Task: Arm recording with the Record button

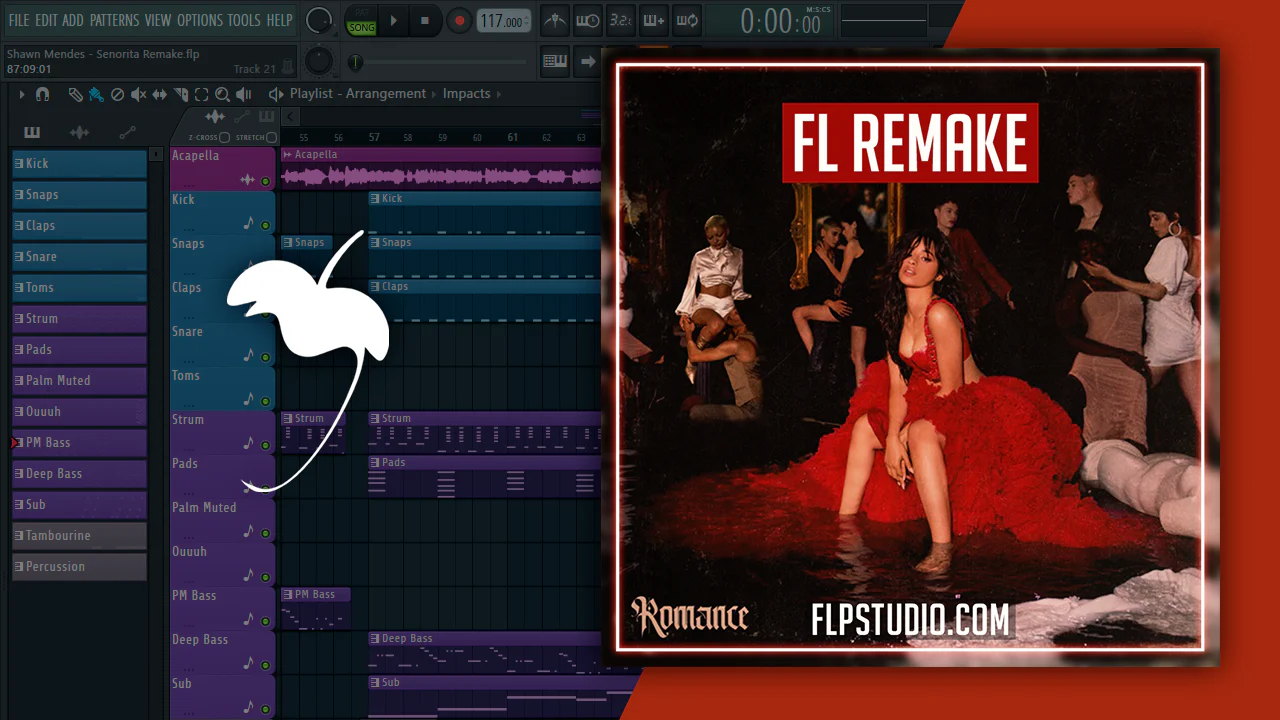Action: 459,21
